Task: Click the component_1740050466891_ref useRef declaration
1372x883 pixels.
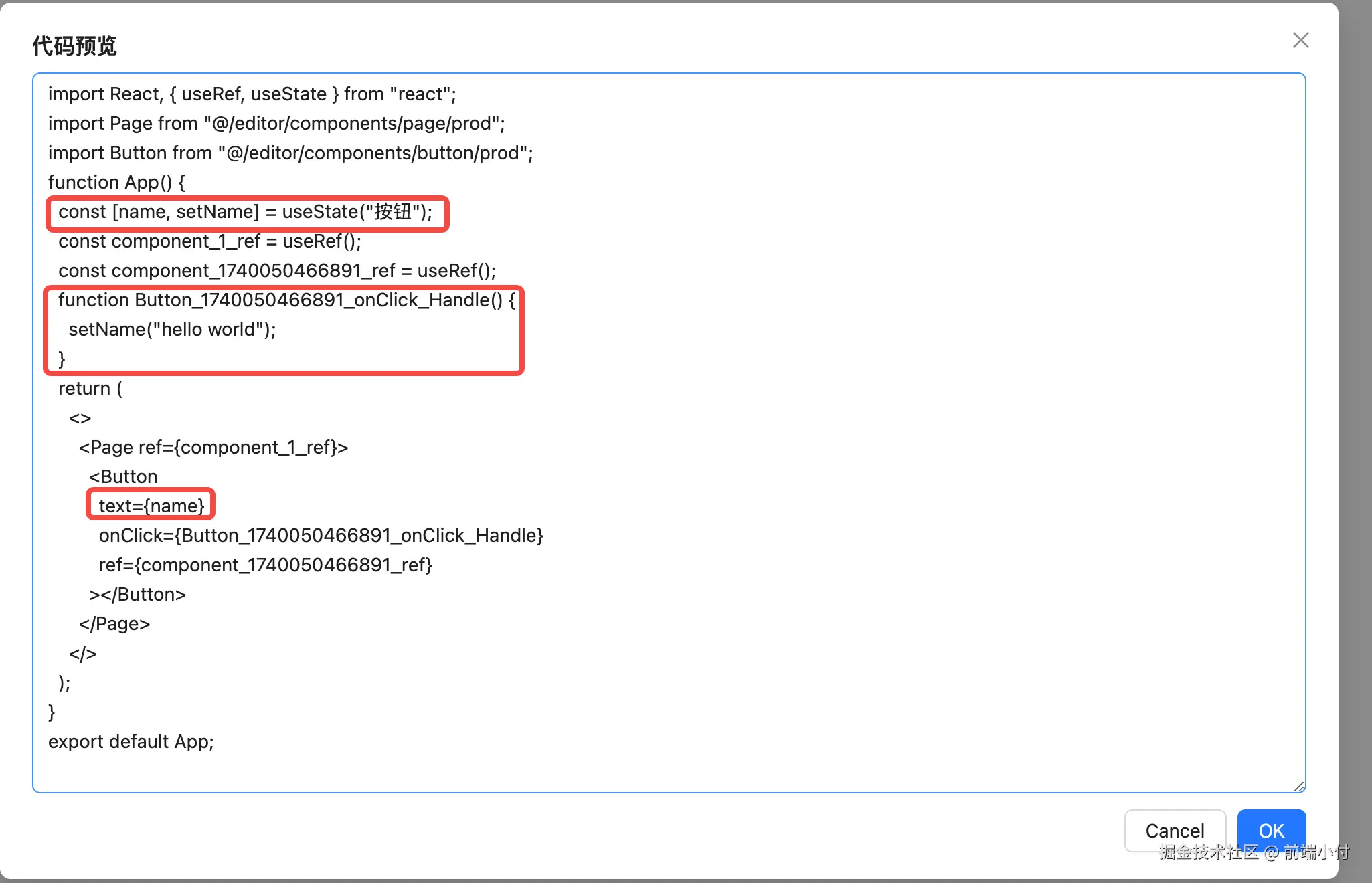Action: [277, 271]
